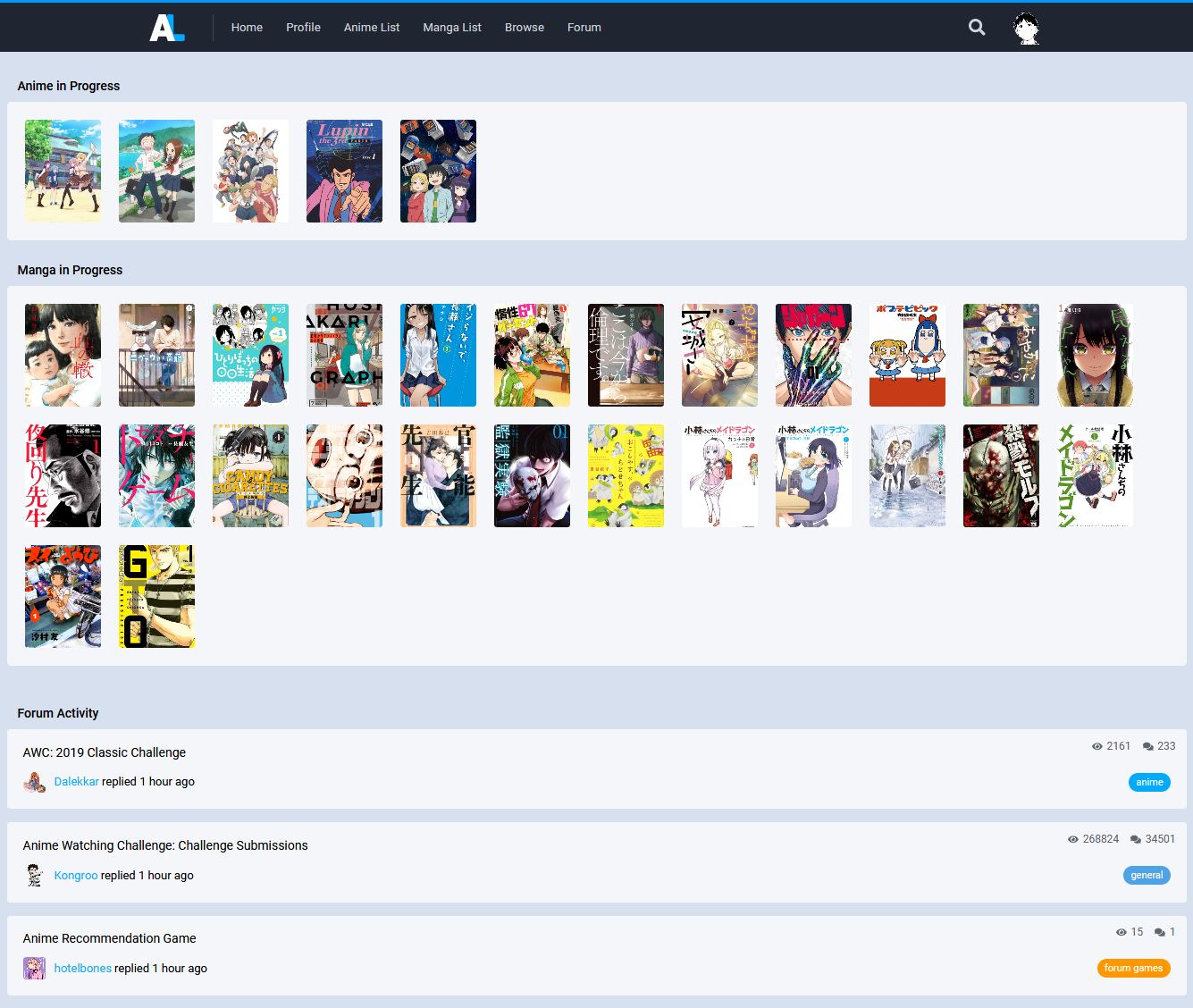The image size is (1193, 1008).
Task: Open the Pop Team Epic manga cover
Action: click(x=907, y=355)
